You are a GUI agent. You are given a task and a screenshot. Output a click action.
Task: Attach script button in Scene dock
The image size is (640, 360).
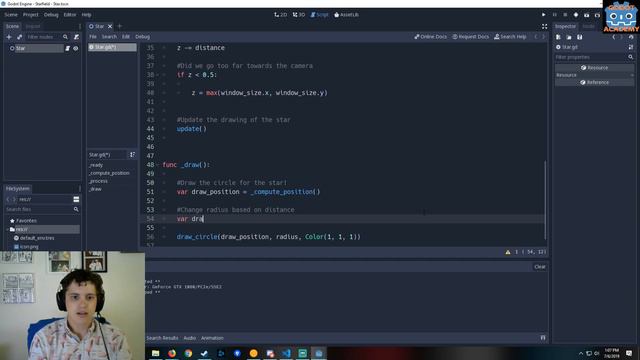tap(76, 37)
